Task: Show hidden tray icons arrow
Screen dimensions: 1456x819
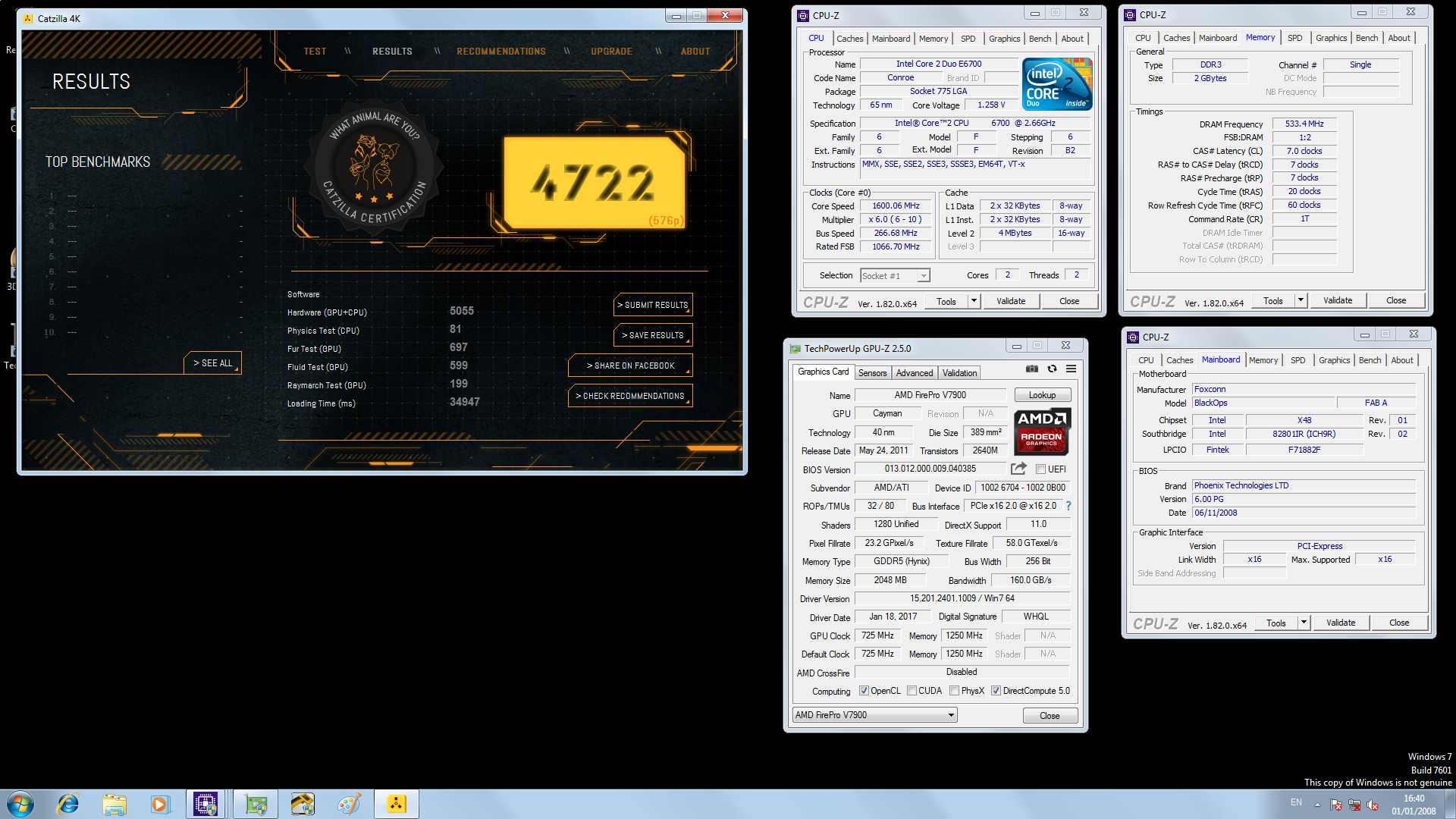Action: point(1317,805)
